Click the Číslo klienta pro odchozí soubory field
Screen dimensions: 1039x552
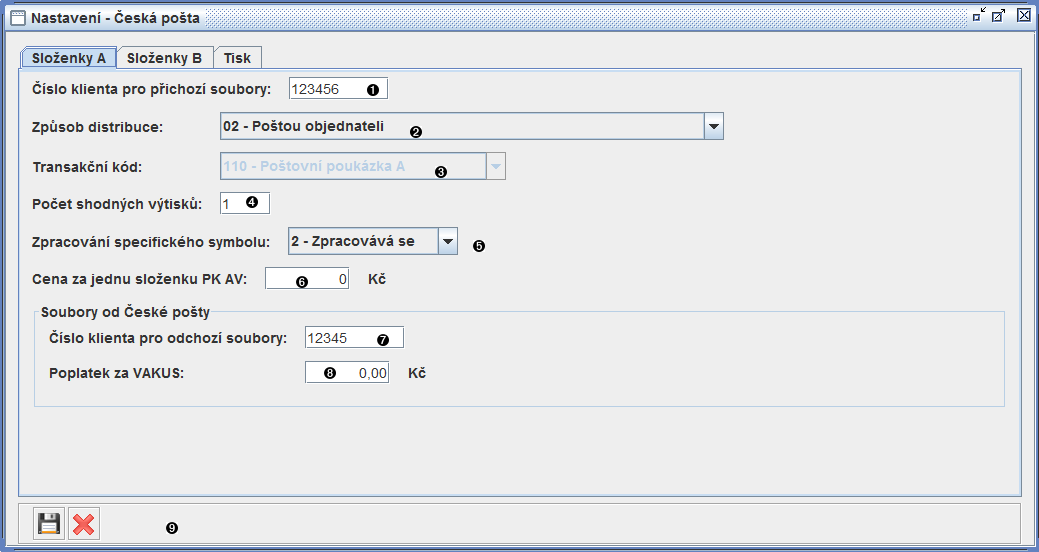click(x=353, y=337)
